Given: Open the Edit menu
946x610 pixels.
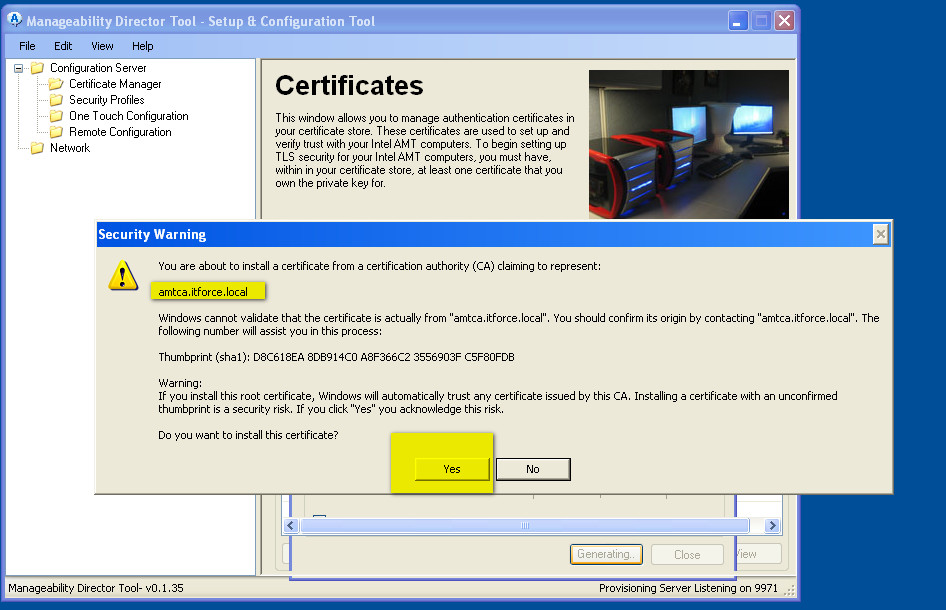Looking at the screenshot, I should point(63,46).
